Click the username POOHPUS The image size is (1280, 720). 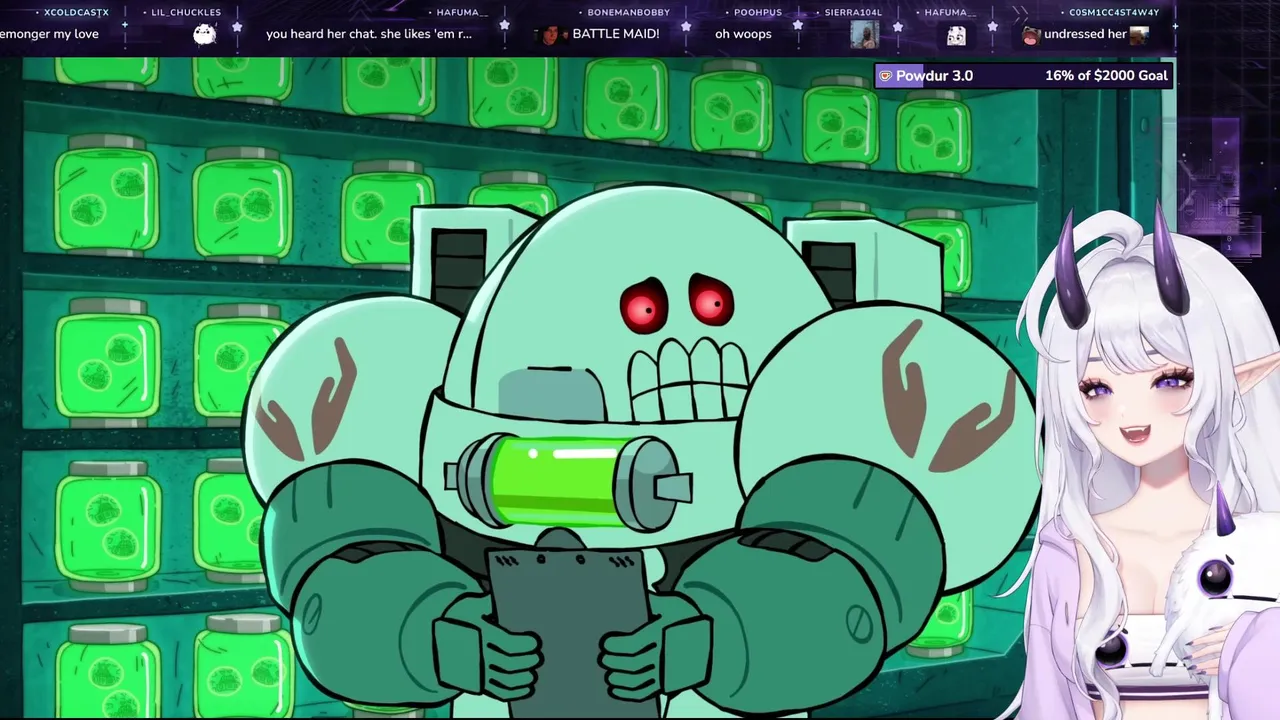click(758, 13)
